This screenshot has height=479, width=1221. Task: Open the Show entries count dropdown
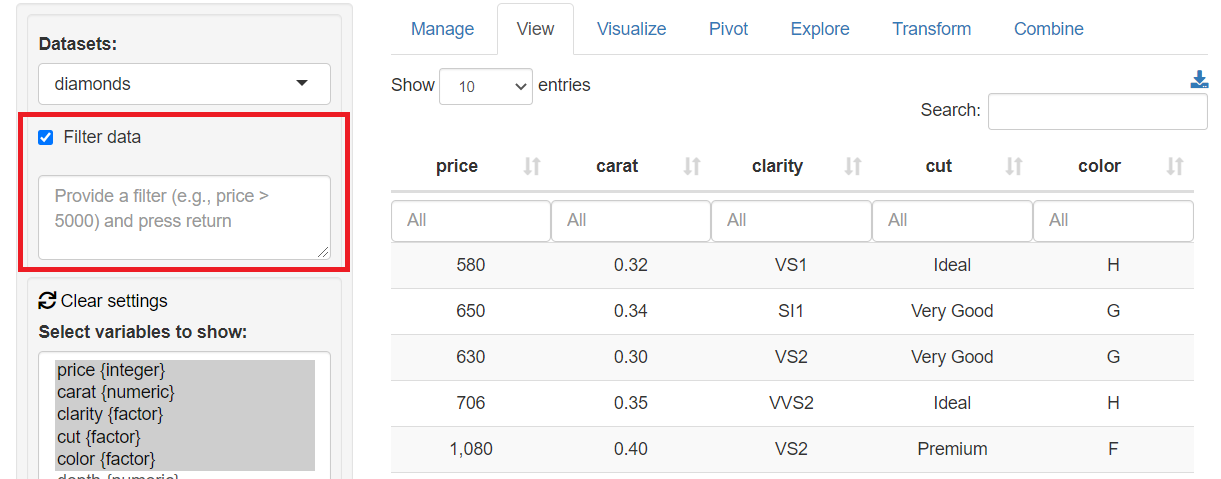coord(486,87)
